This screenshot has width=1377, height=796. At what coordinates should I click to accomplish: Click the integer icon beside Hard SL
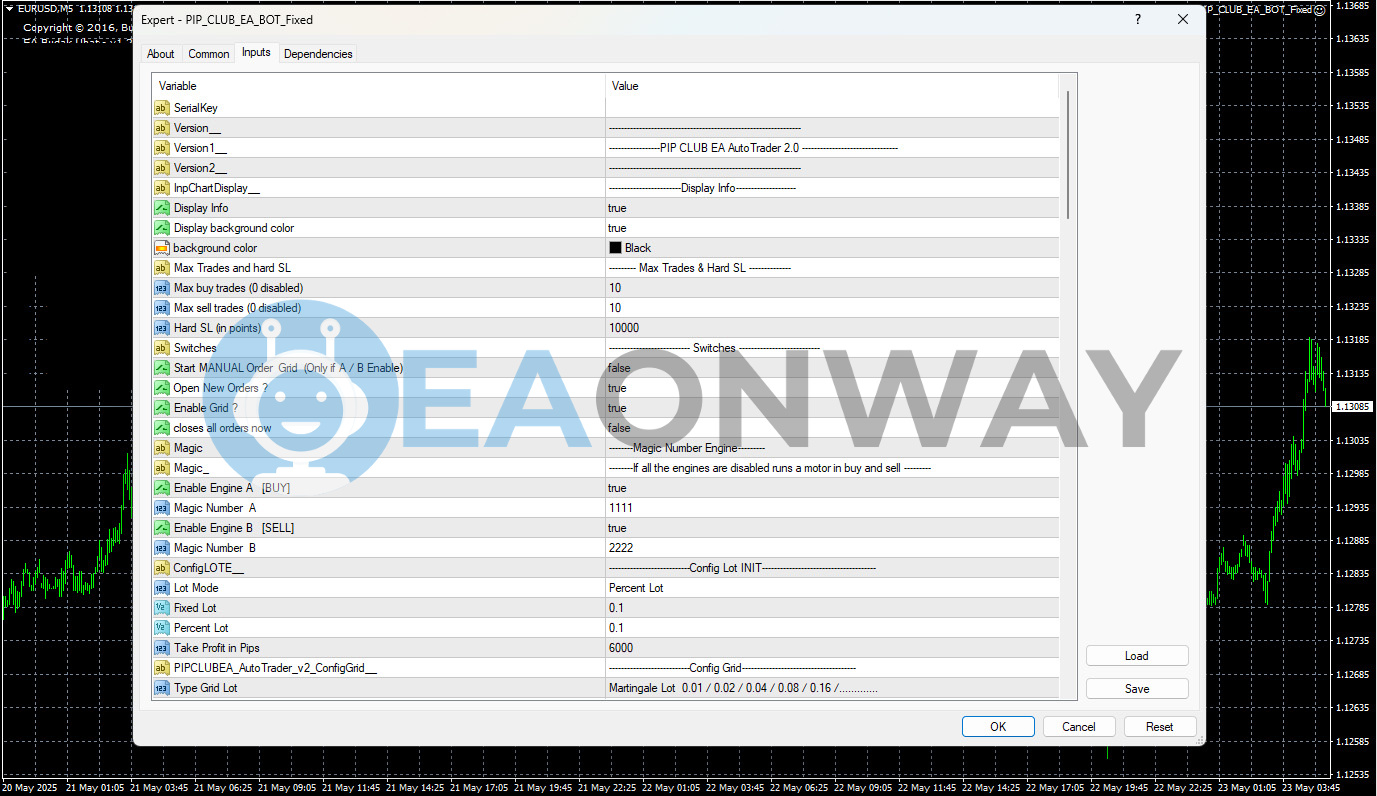(x=161, y=328)
